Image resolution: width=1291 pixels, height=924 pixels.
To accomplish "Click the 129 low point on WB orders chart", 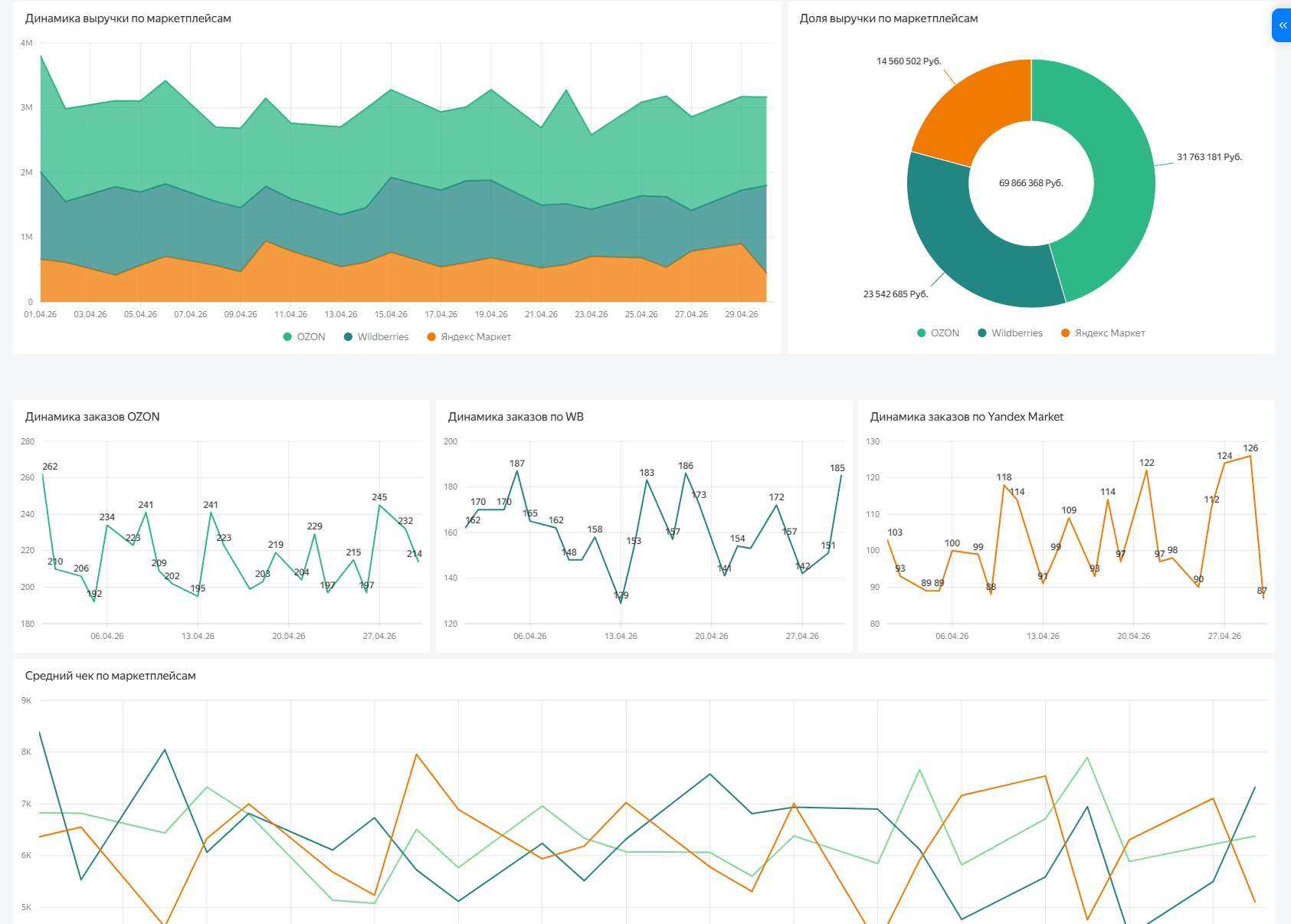I will point(621,603).
